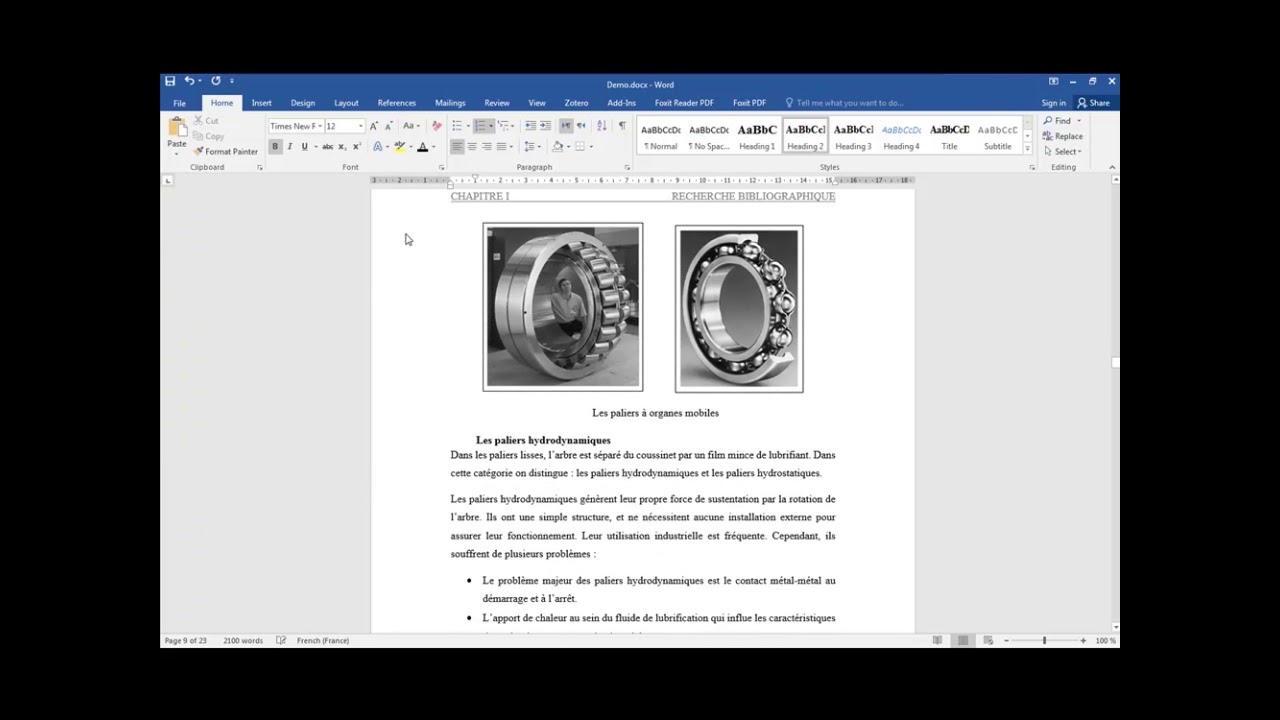Screen dimensions: 1280x720
Task: Toggle Align Left for the paragraph
Action: tap(457, 147)
